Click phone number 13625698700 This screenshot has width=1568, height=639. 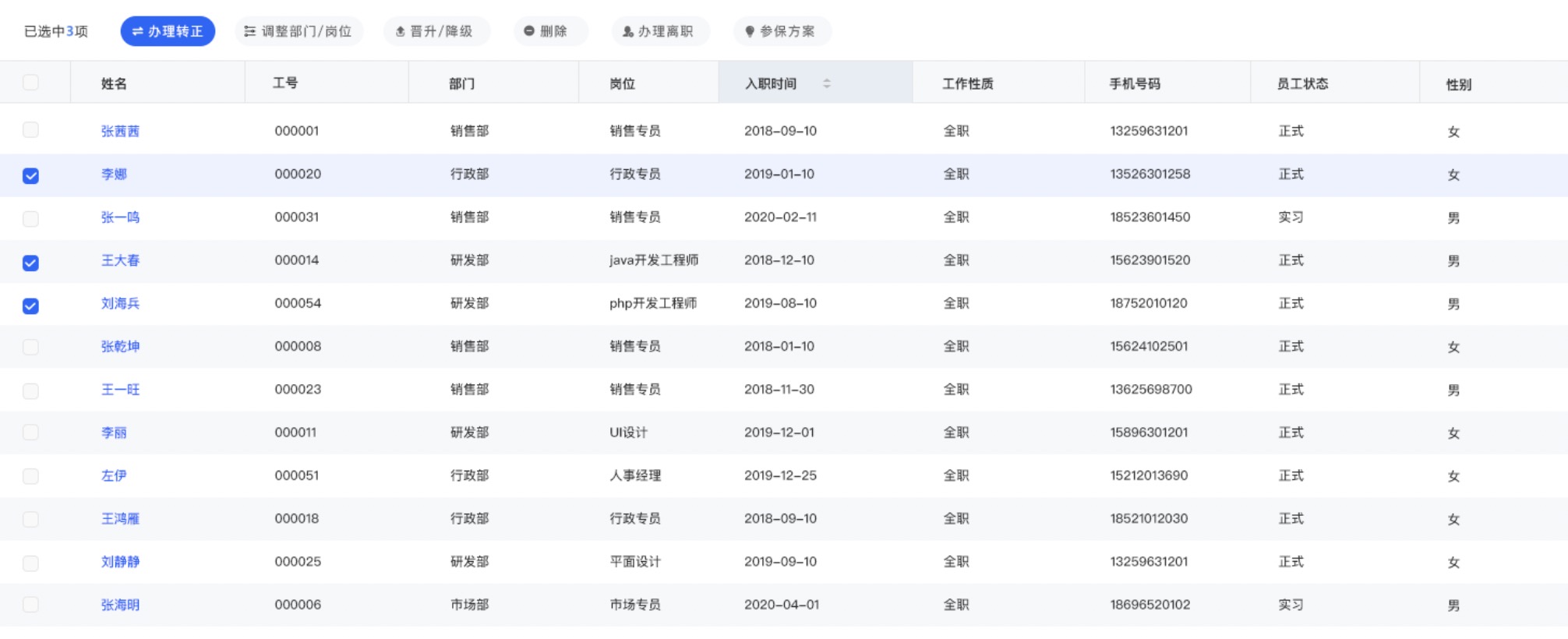tap(1151, 390)
